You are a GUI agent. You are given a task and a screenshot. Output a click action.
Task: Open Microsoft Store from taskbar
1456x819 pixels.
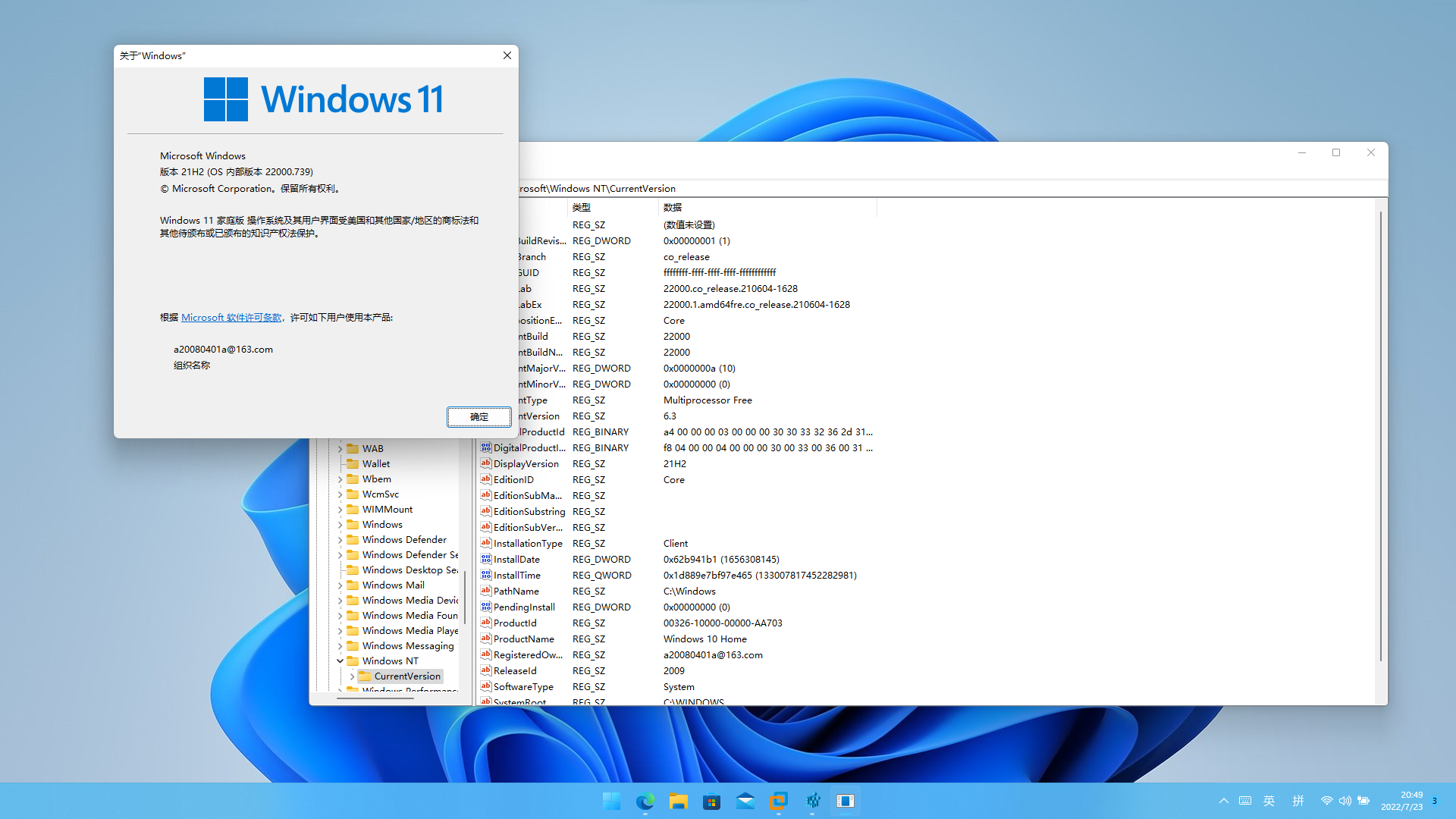(712, 801)
